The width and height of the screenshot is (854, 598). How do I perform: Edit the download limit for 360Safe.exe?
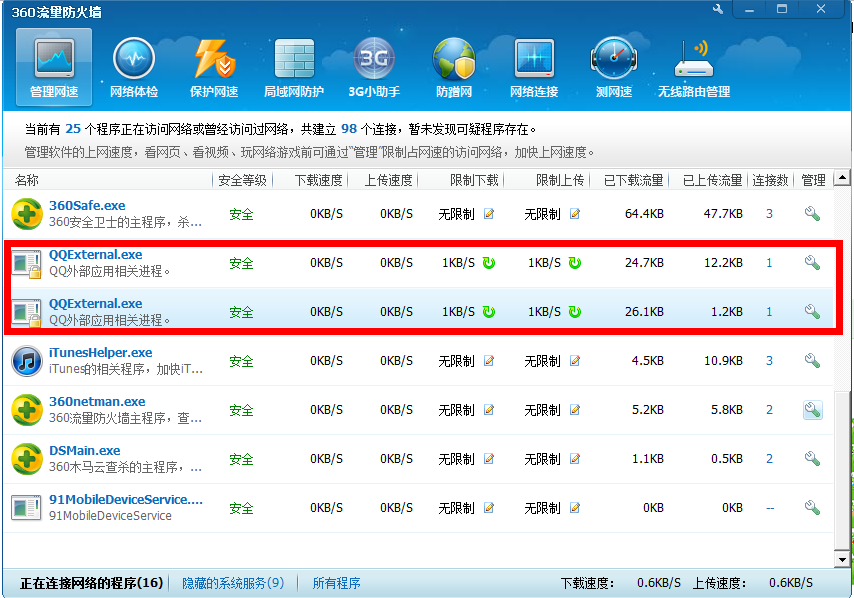(x=489, y=214)
